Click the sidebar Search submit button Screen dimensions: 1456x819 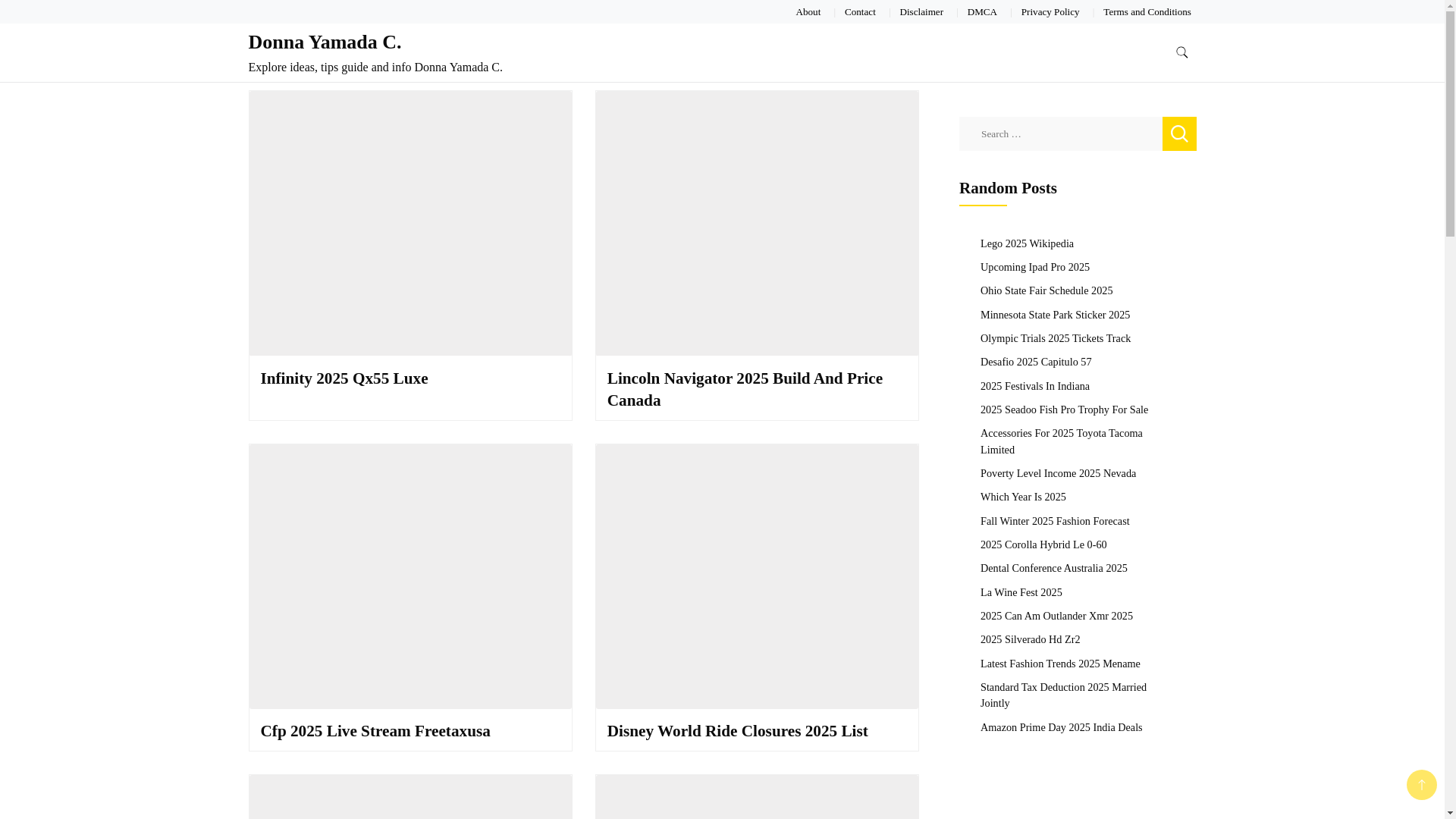pyautogui.click(x=1179, y=133)
